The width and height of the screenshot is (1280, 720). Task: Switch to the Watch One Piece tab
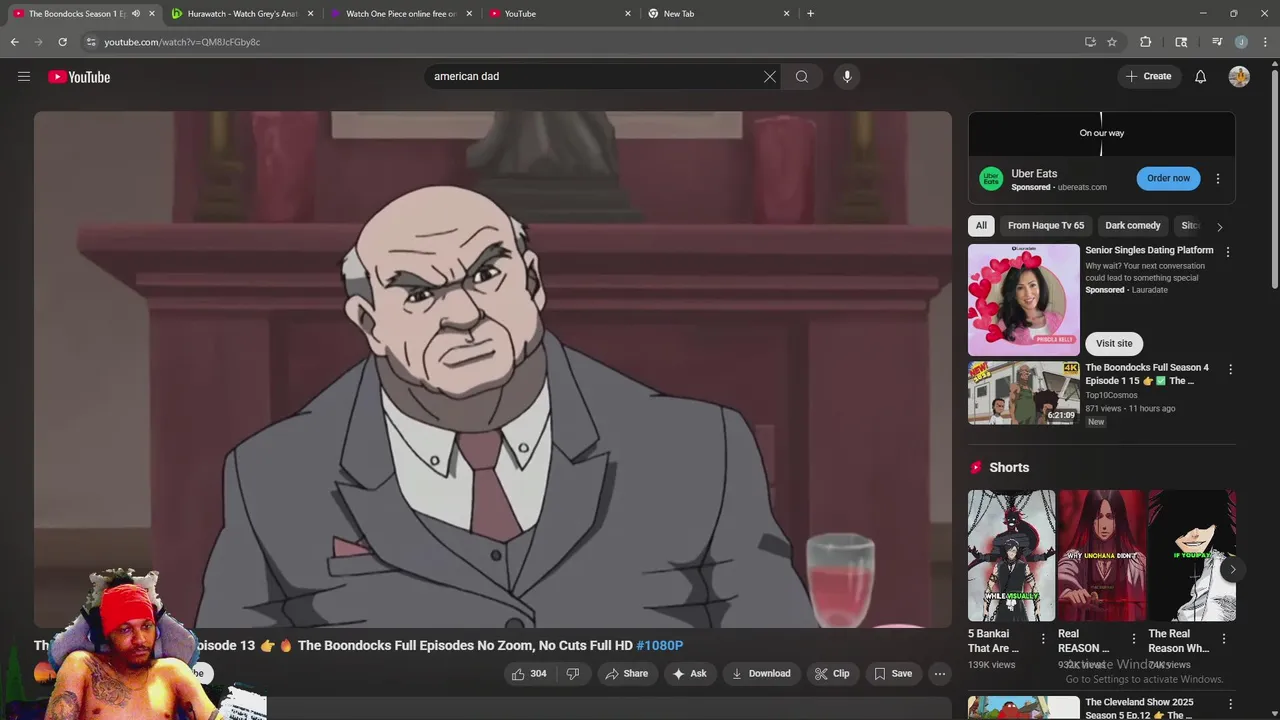coord(401,14)
